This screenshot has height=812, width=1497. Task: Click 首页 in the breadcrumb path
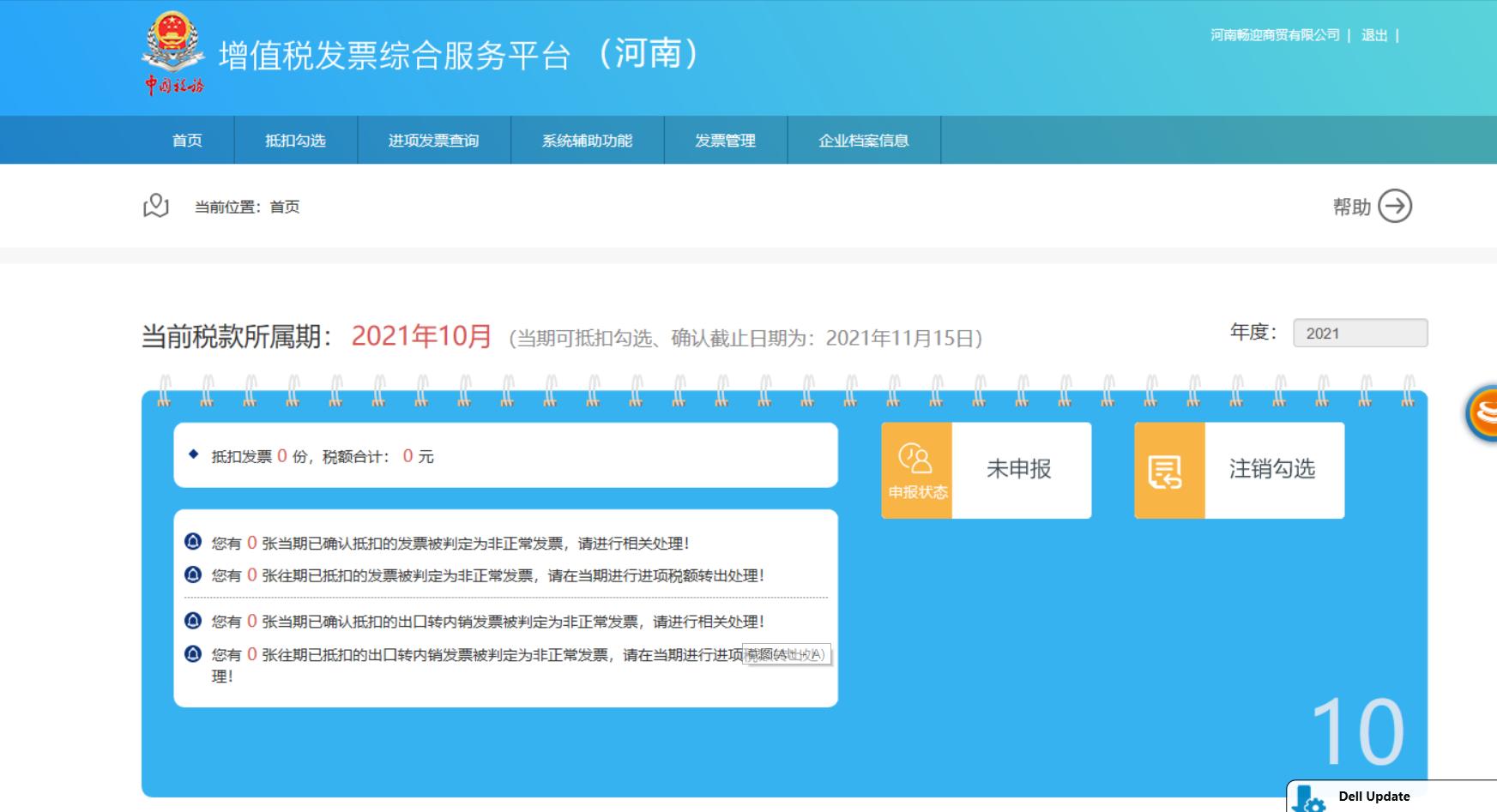(286, 207)
